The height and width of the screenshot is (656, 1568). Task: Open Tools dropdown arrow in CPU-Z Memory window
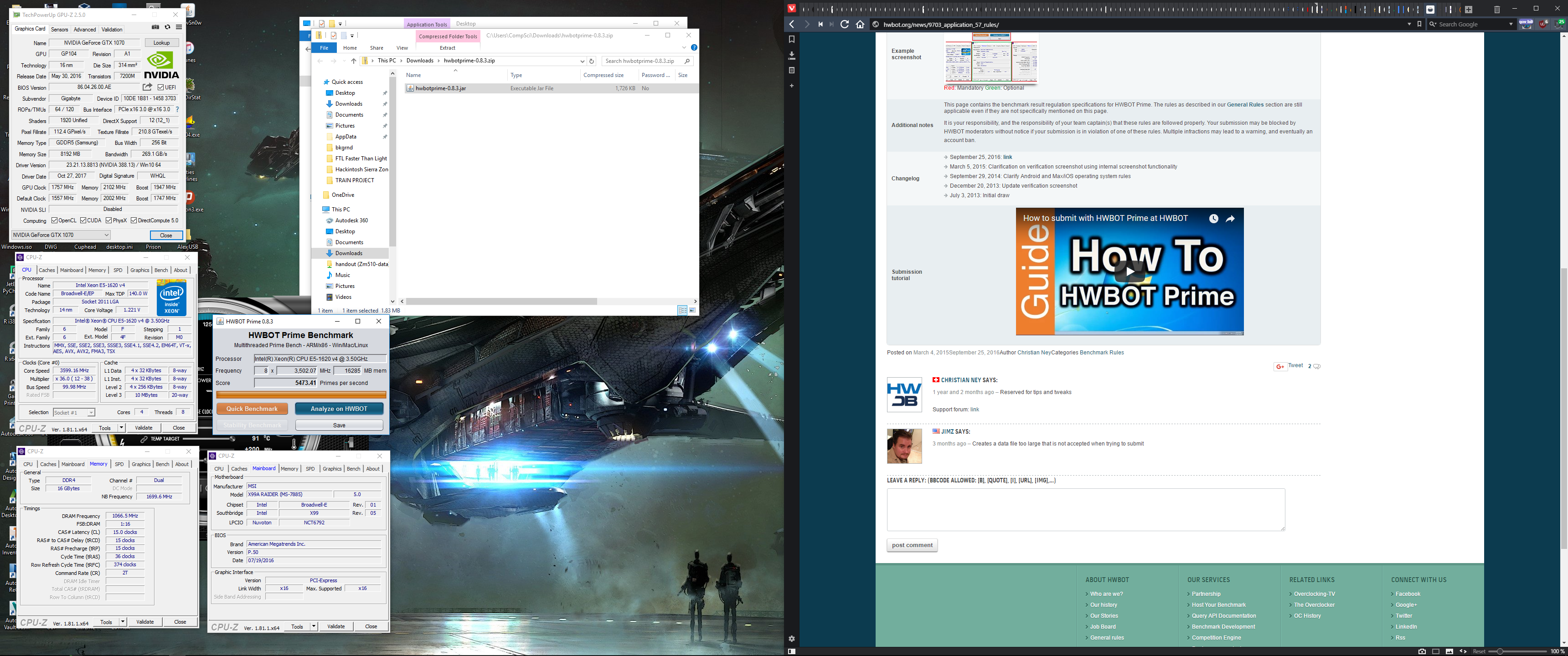click(x=122, y=622)
